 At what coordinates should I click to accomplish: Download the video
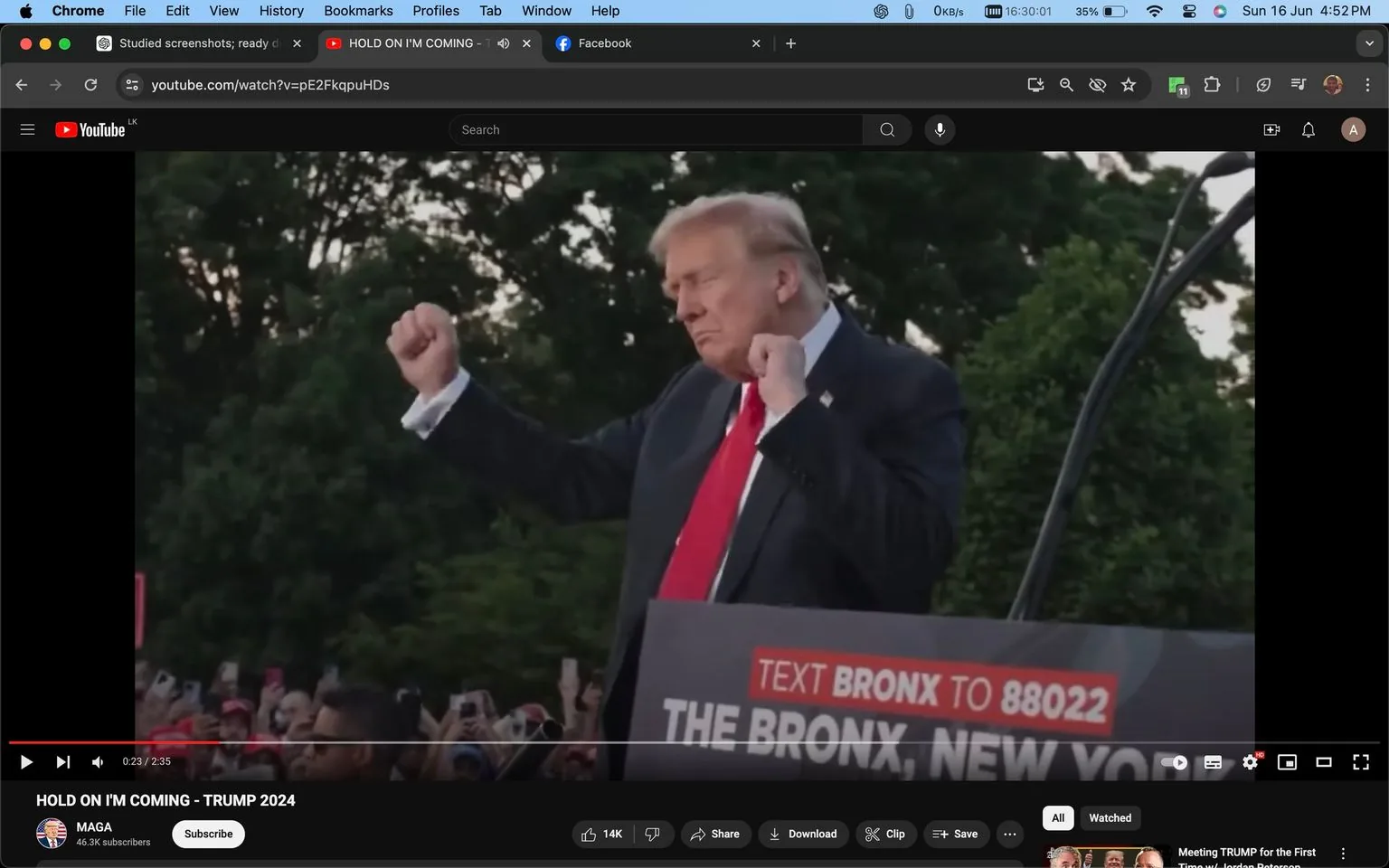coord(803,834)
